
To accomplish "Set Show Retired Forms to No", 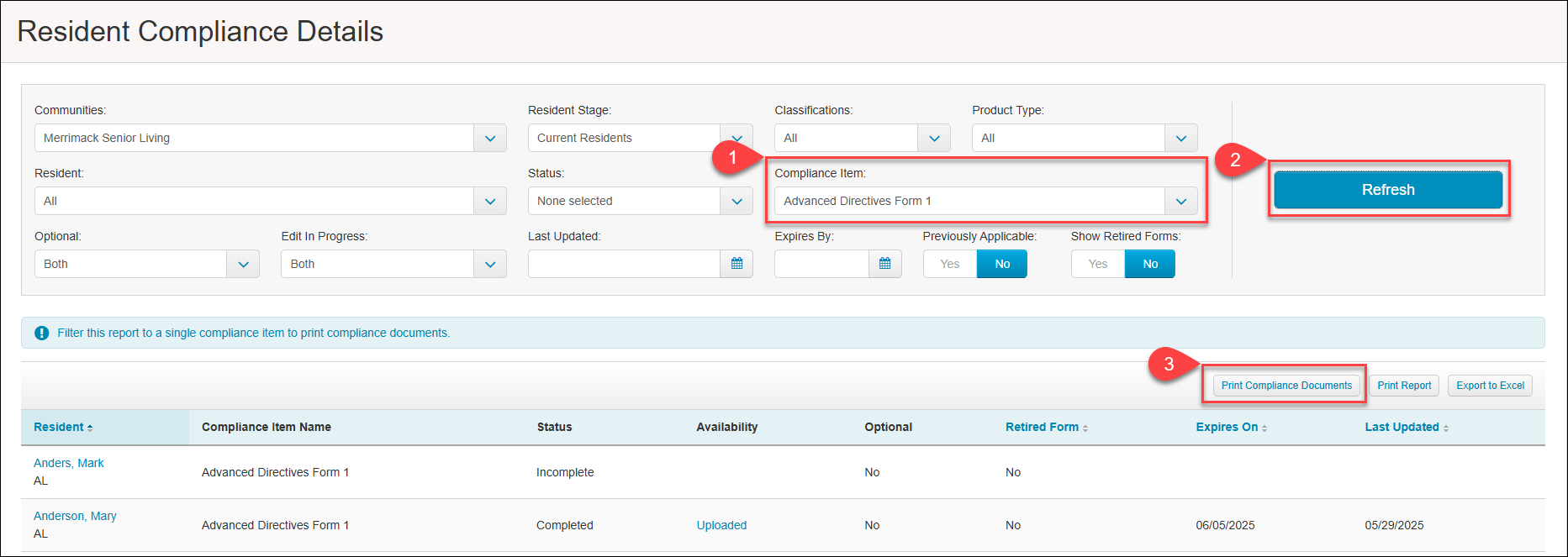I will [x=1150, y=264].
